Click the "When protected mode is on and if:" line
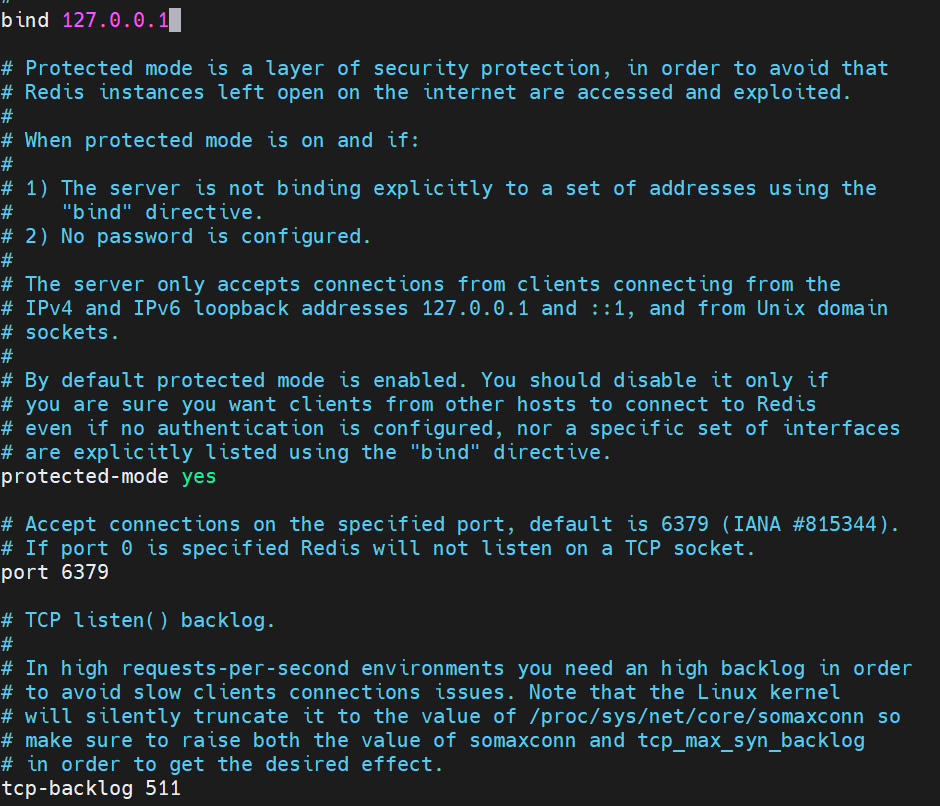The image size is (940, 806). pos(222,140)
